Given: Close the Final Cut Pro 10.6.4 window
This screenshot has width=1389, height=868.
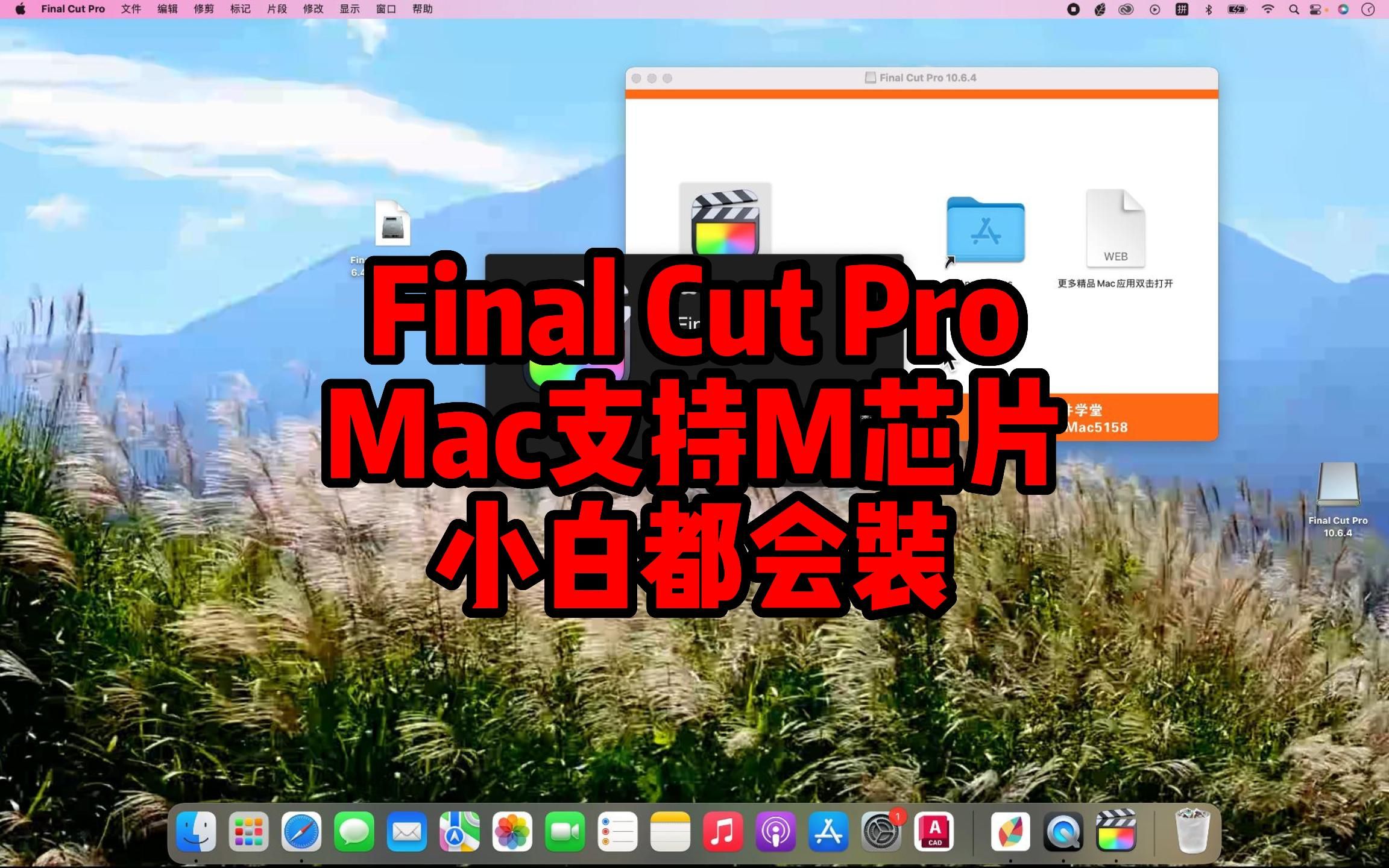Looking at the screenshot, I should coord(636,78).
